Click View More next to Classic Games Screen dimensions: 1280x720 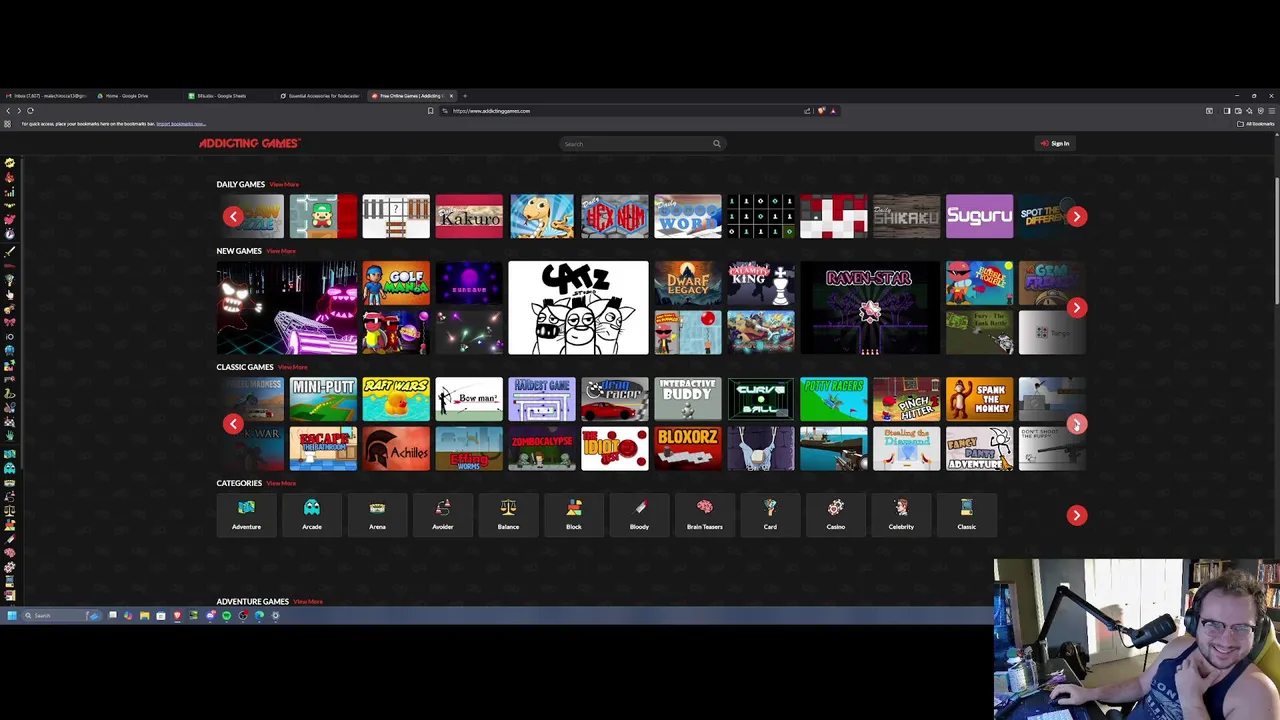[x=292, y=367]
